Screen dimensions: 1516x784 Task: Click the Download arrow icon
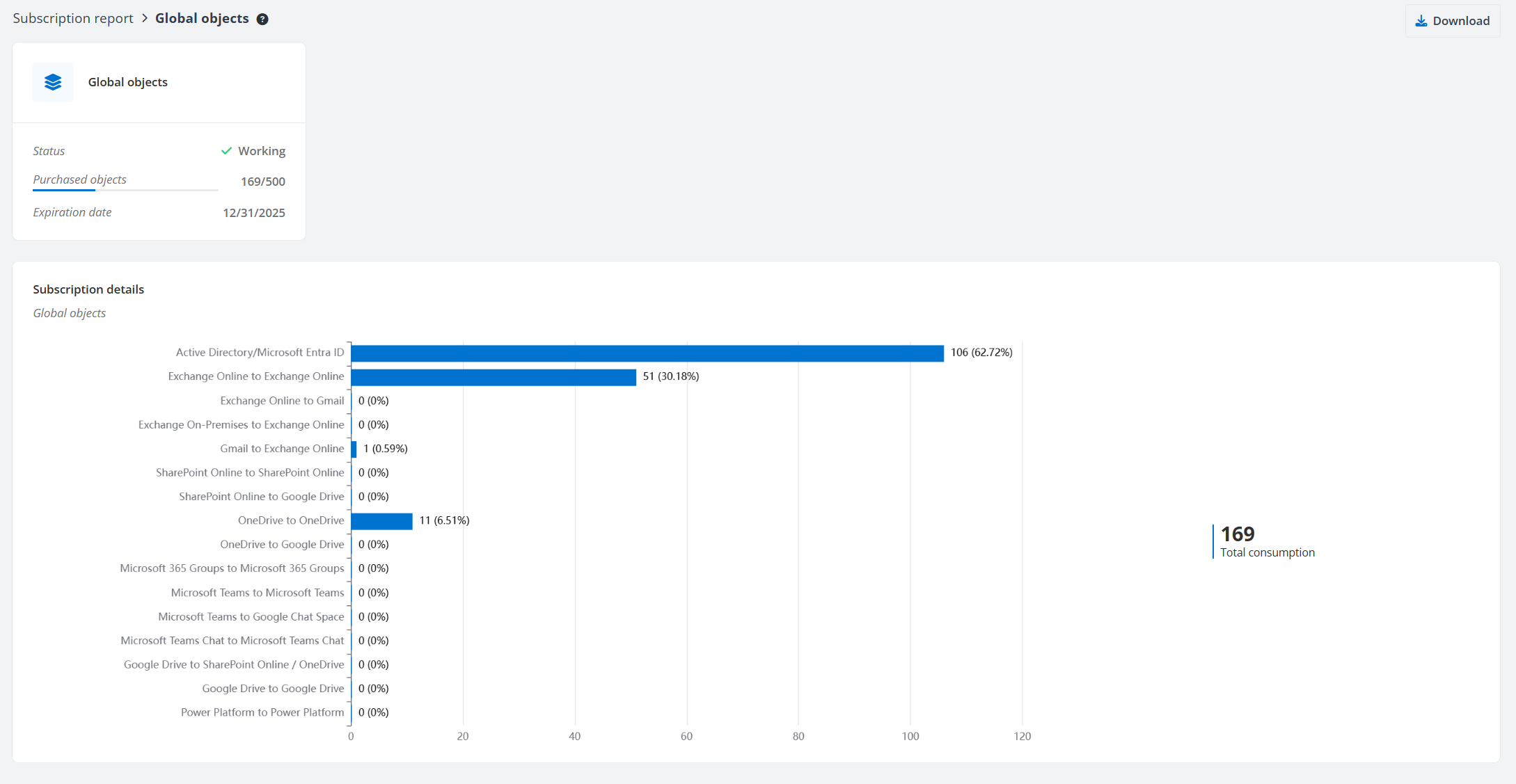click(1421, 21)
